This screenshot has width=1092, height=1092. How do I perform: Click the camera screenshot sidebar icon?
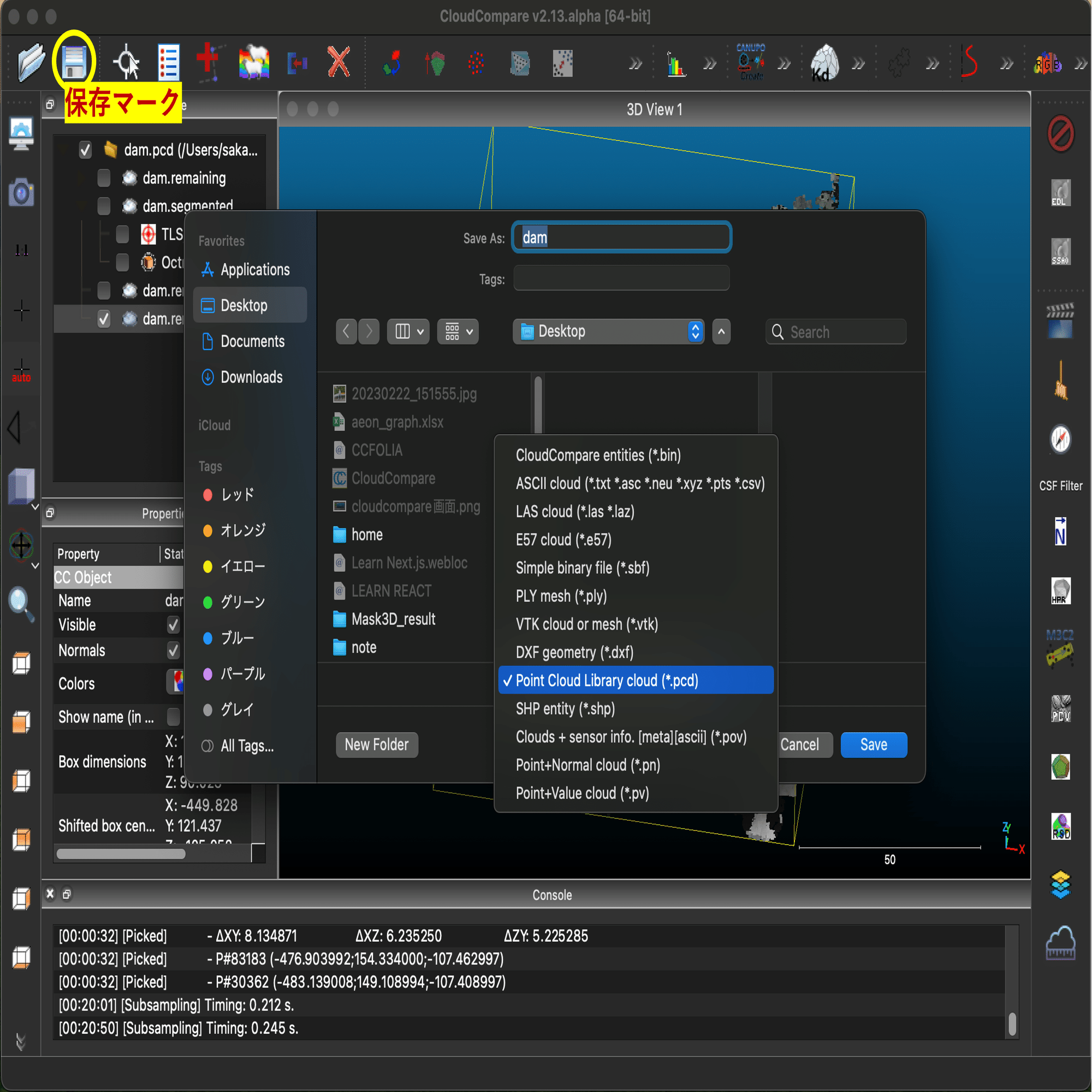(x=21, y=193)
